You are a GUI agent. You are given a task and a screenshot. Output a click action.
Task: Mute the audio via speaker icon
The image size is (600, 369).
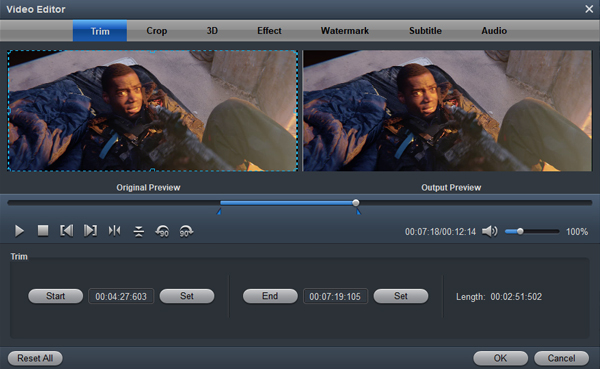[x=489, y=231]
